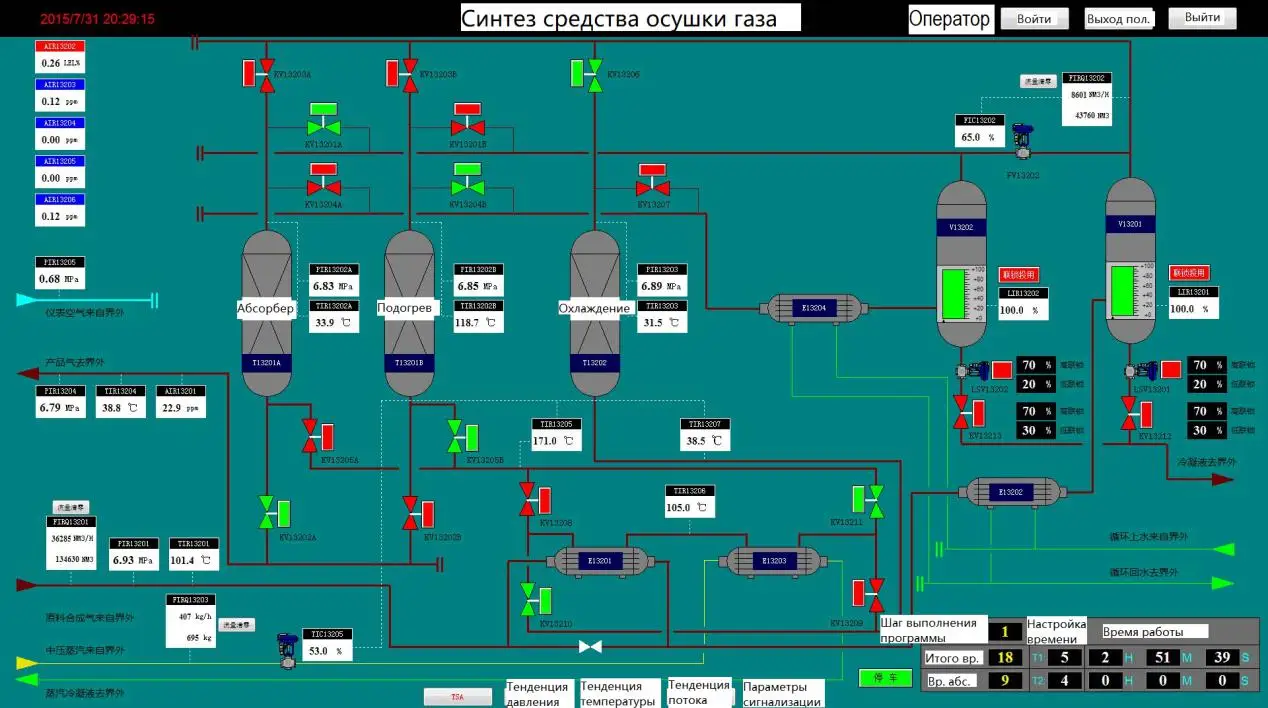Select heat exchanger E13204
Image resolution: width=1268 pixels, height=708 pixels.
pyautogui.click(x=812, y=309)
